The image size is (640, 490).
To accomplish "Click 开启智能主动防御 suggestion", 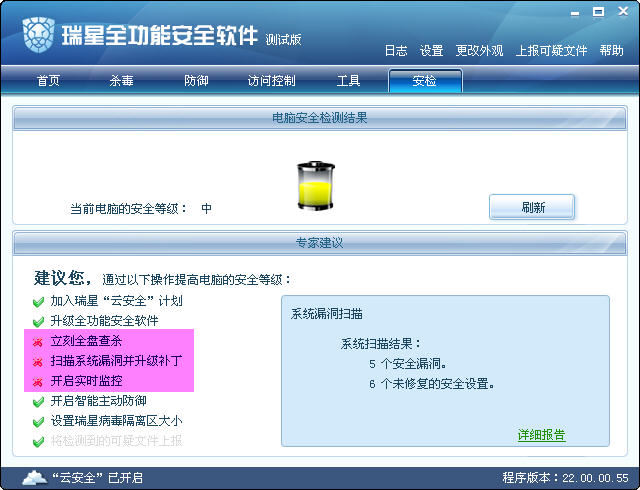I will coord(98,401).
